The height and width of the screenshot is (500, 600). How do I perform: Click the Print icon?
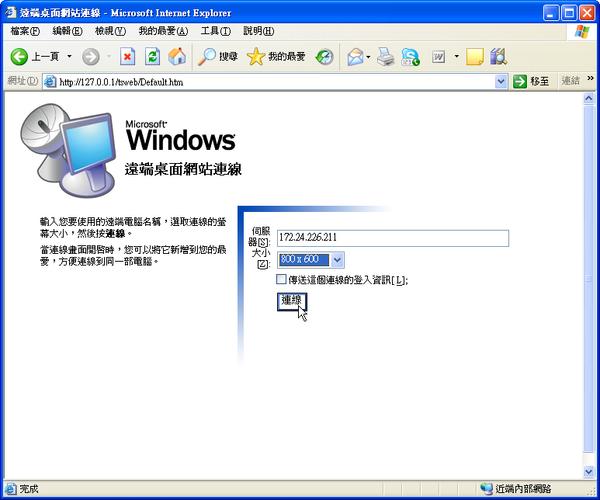(386, 57)
